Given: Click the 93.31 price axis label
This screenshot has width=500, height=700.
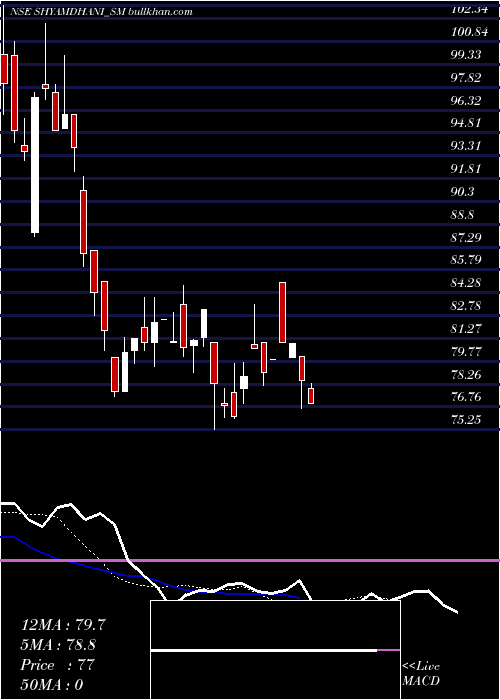Looking at the screenshot, I should [x=466, y=146].
